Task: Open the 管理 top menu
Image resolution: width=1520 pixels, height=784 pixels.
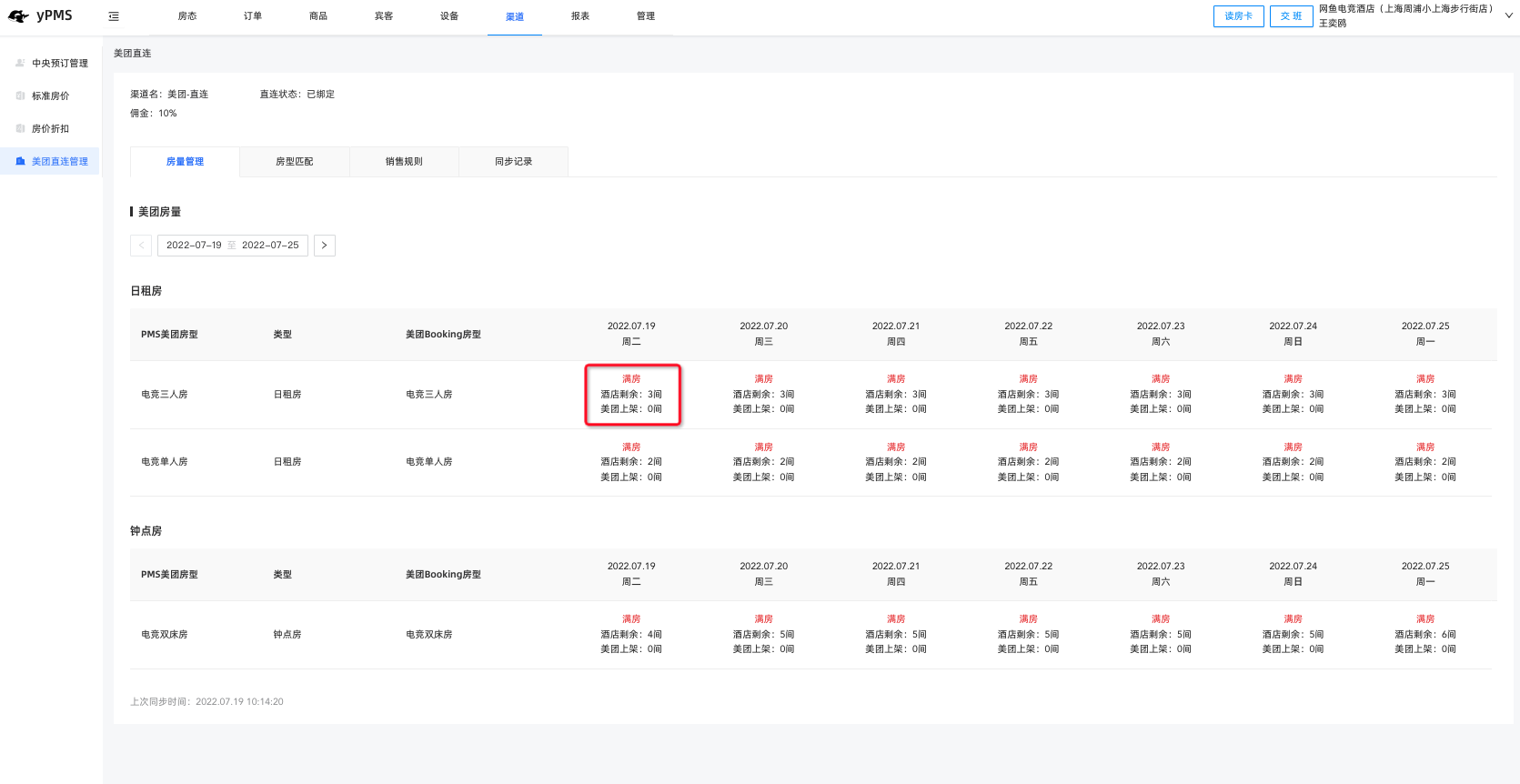Action: coord(646,16)
